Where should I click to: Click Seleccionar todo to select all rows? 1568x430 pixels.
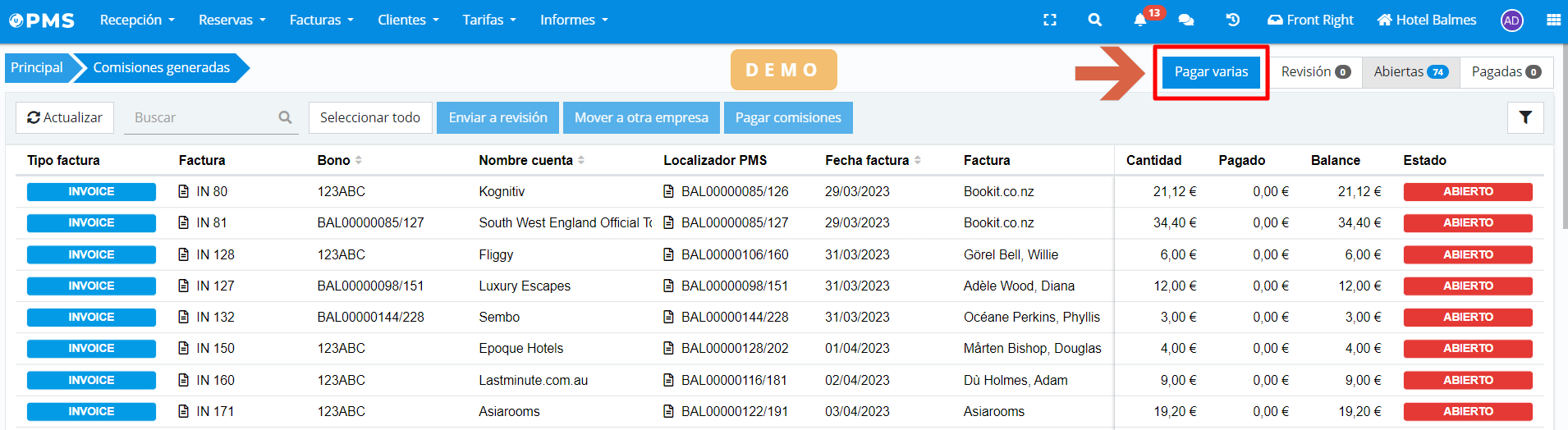(x=369, y=117)
